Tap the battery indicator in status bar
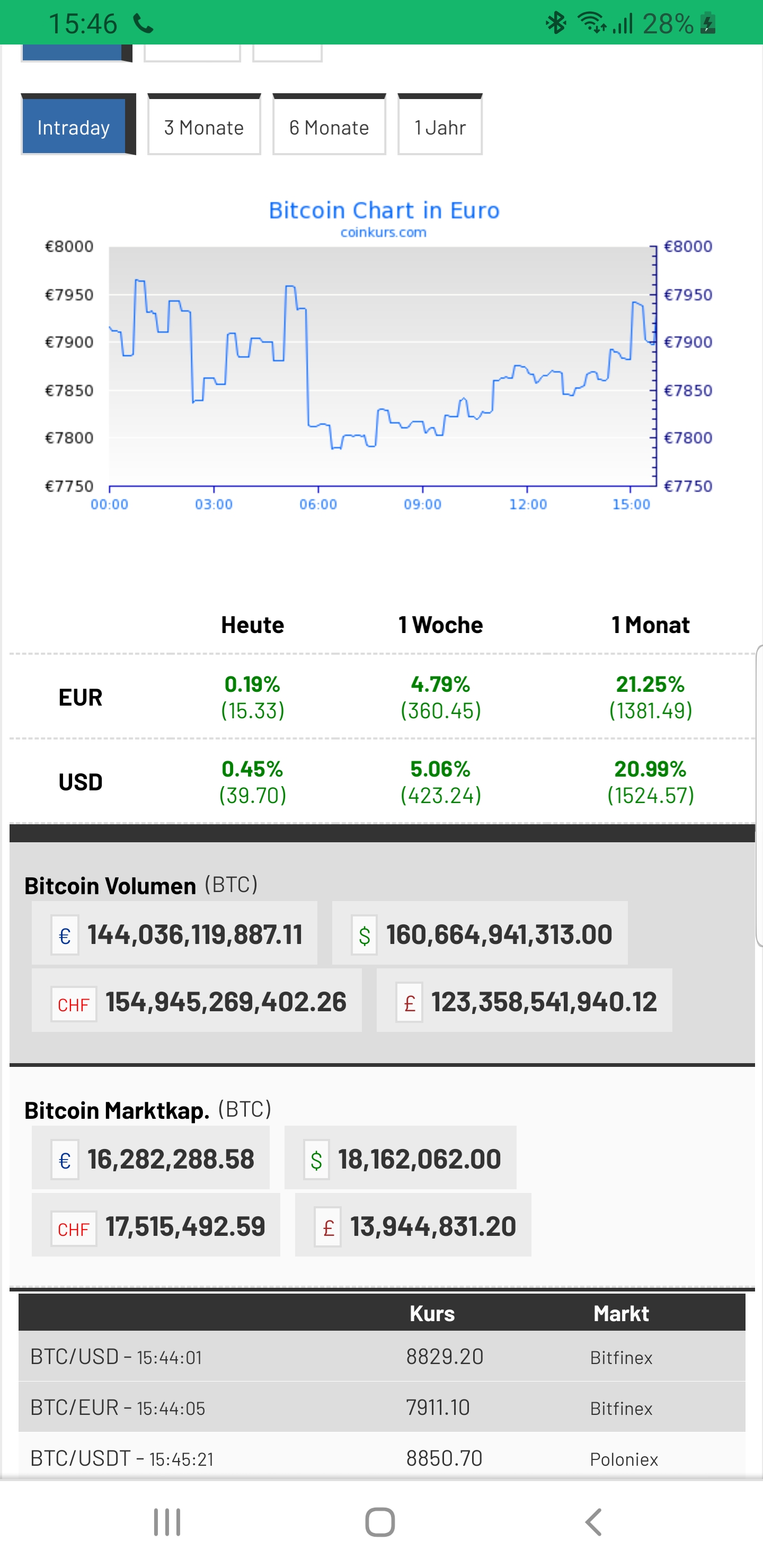The image size is (763, 1568). pyautogui.click(x=708, y=24)
